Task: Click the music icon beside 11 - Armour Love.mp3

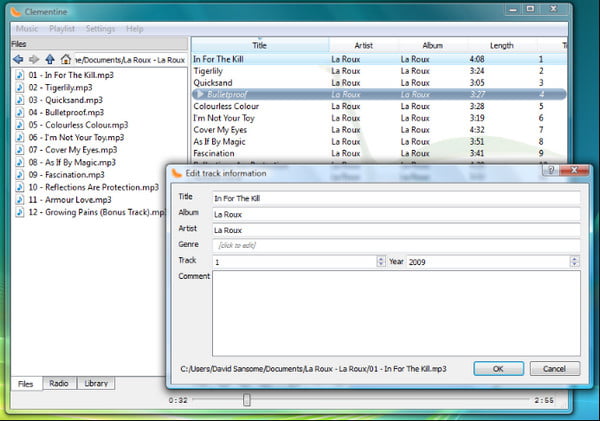Action: pos(20,199)
